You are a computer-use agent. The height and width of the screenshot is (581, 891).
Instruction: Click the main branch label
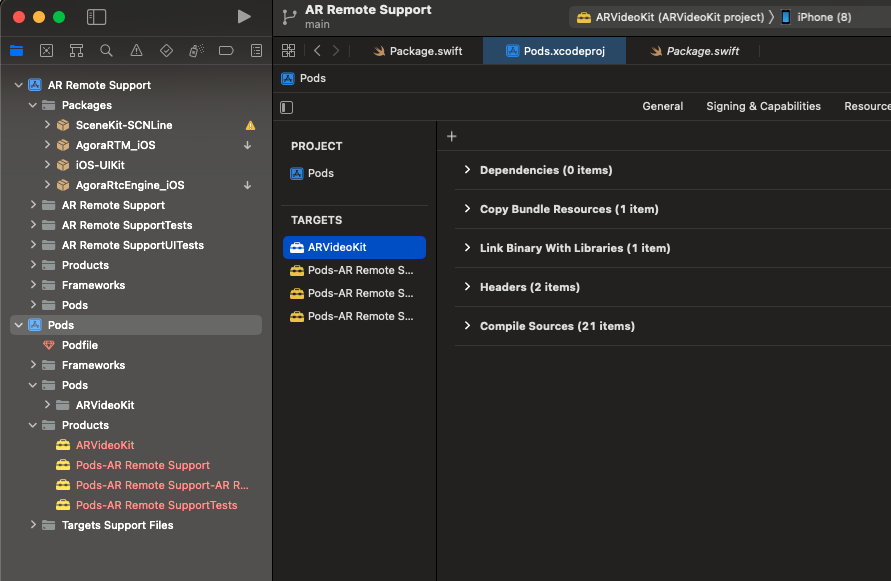click(x=317, y=24)
